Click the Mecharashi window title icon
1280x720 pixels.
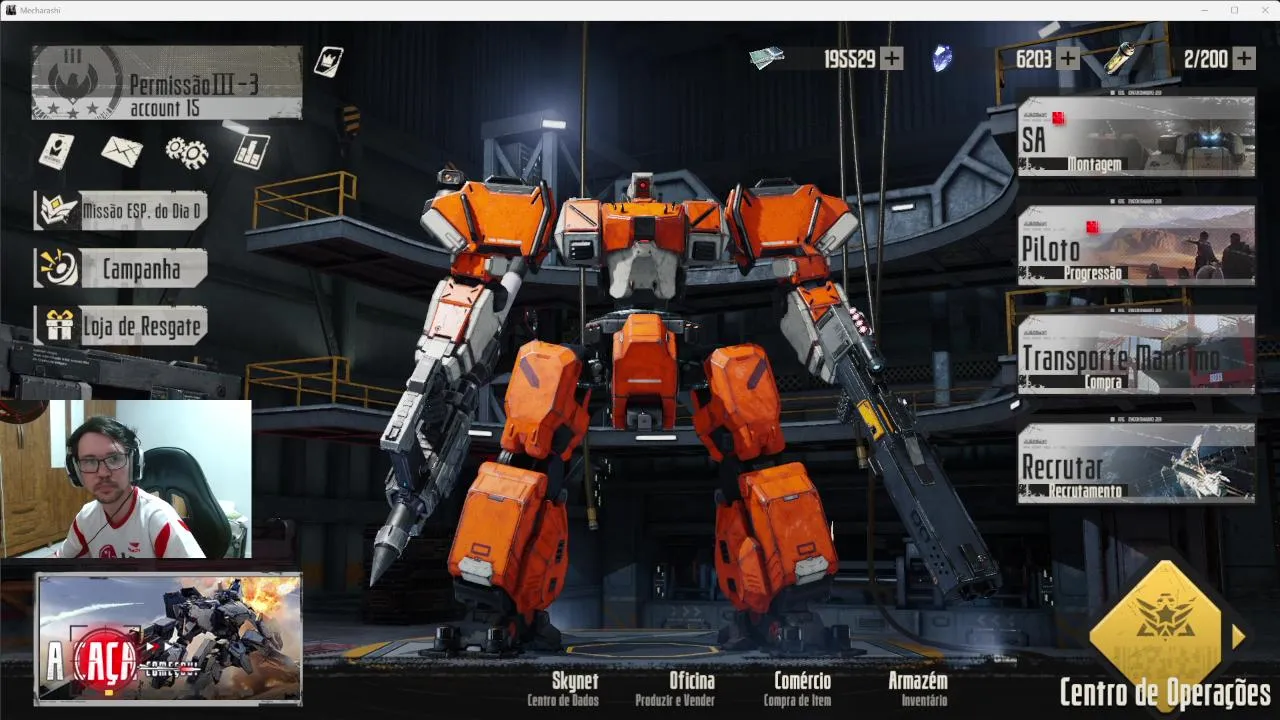point(10,10)
